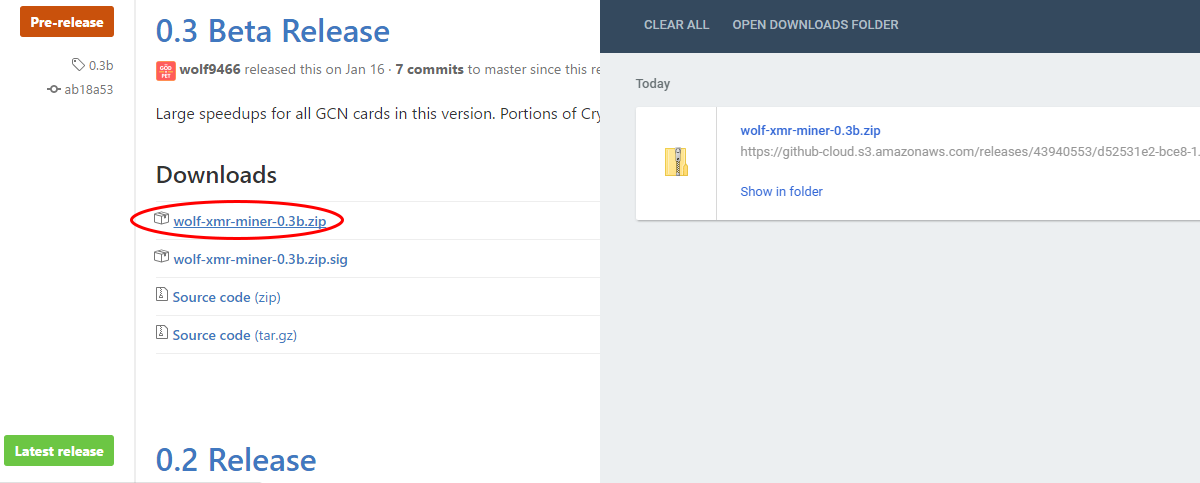This screenshot has height=483, width=1200.
Task: Click the tag icon next to 0.3b
Action: (x=78, y=65)
